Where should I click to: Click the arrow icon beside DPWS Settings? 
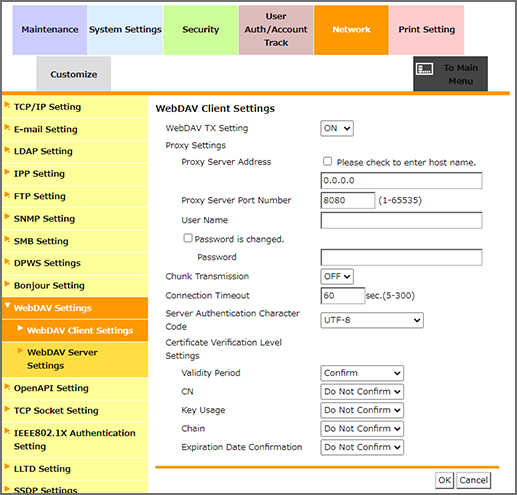pos(7,261)
